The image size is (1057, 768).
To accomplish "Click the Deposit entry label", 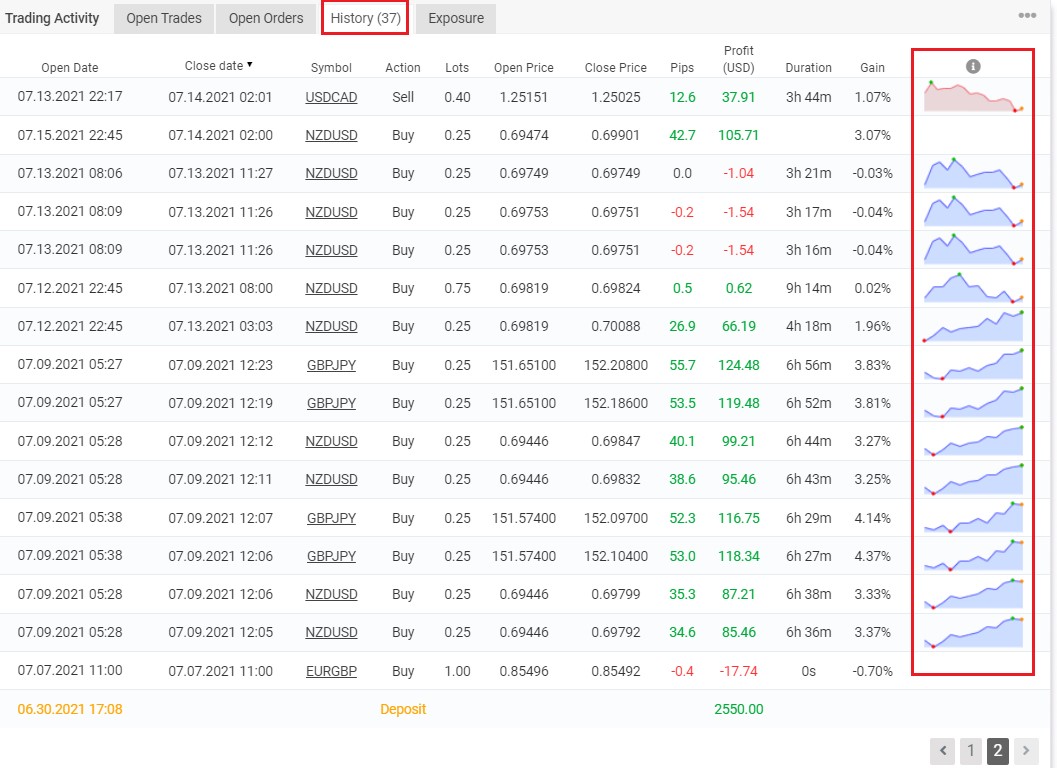I will (x=403, y=709).
